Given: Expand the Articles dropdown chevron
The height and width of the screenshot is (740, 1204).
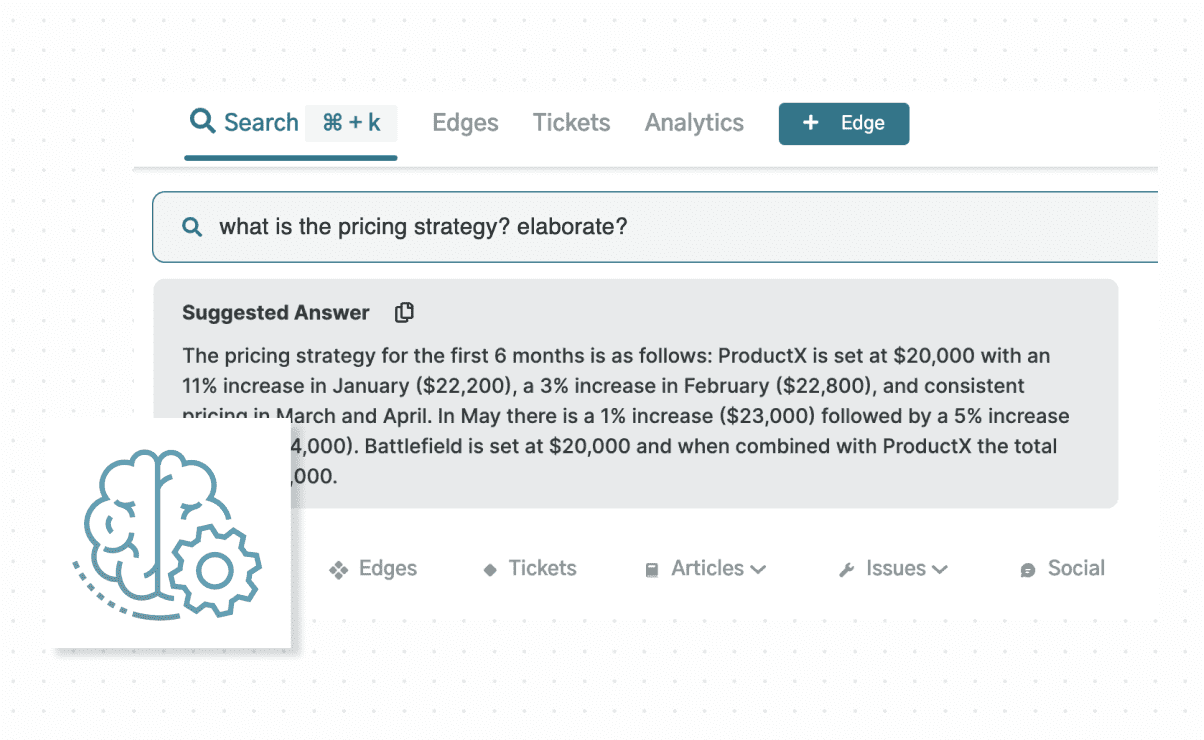Looking at the screenshot, I should point(758,570).
